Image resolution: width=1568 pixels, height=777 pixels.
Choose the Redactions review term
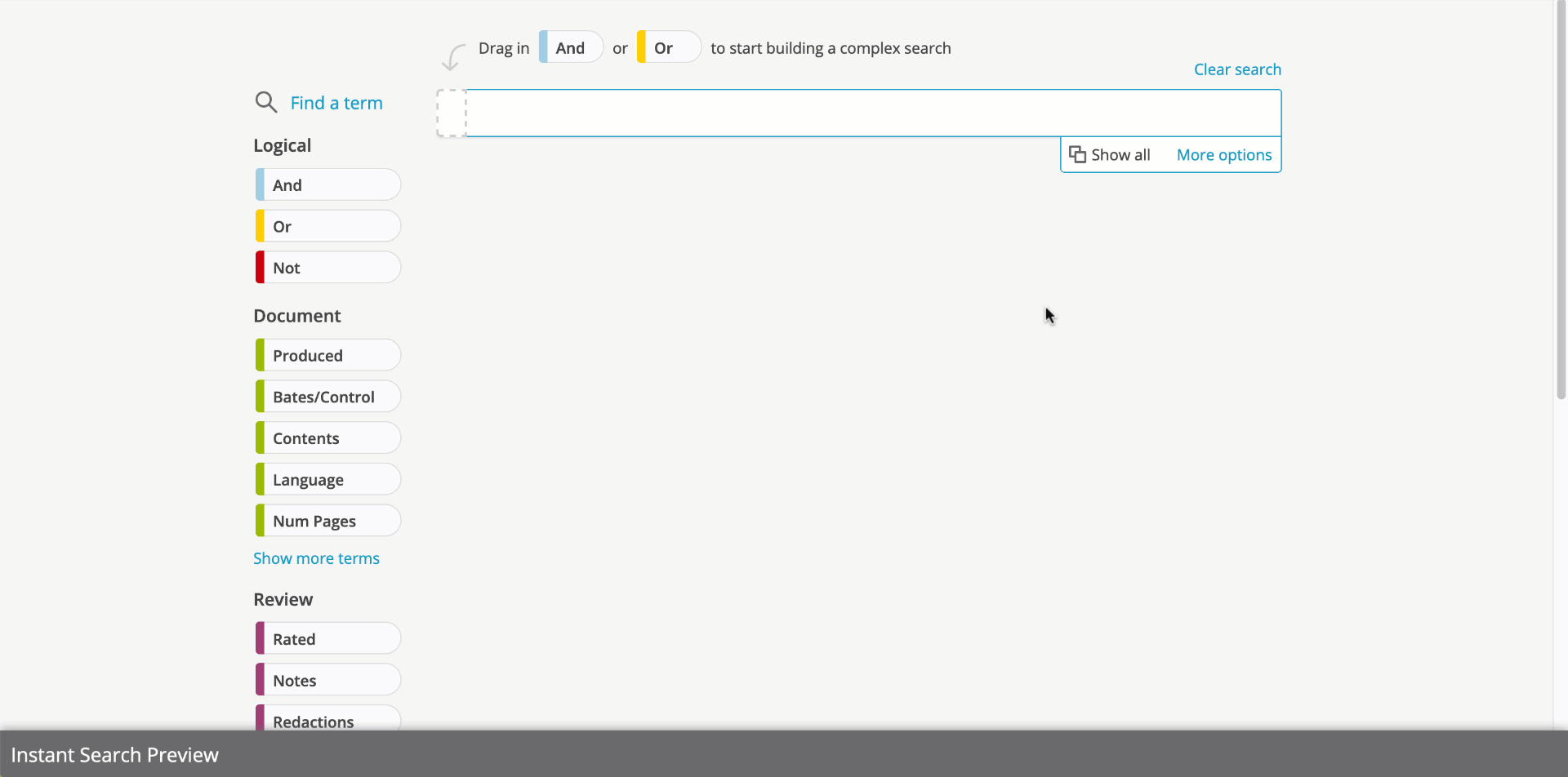point(328,718)
